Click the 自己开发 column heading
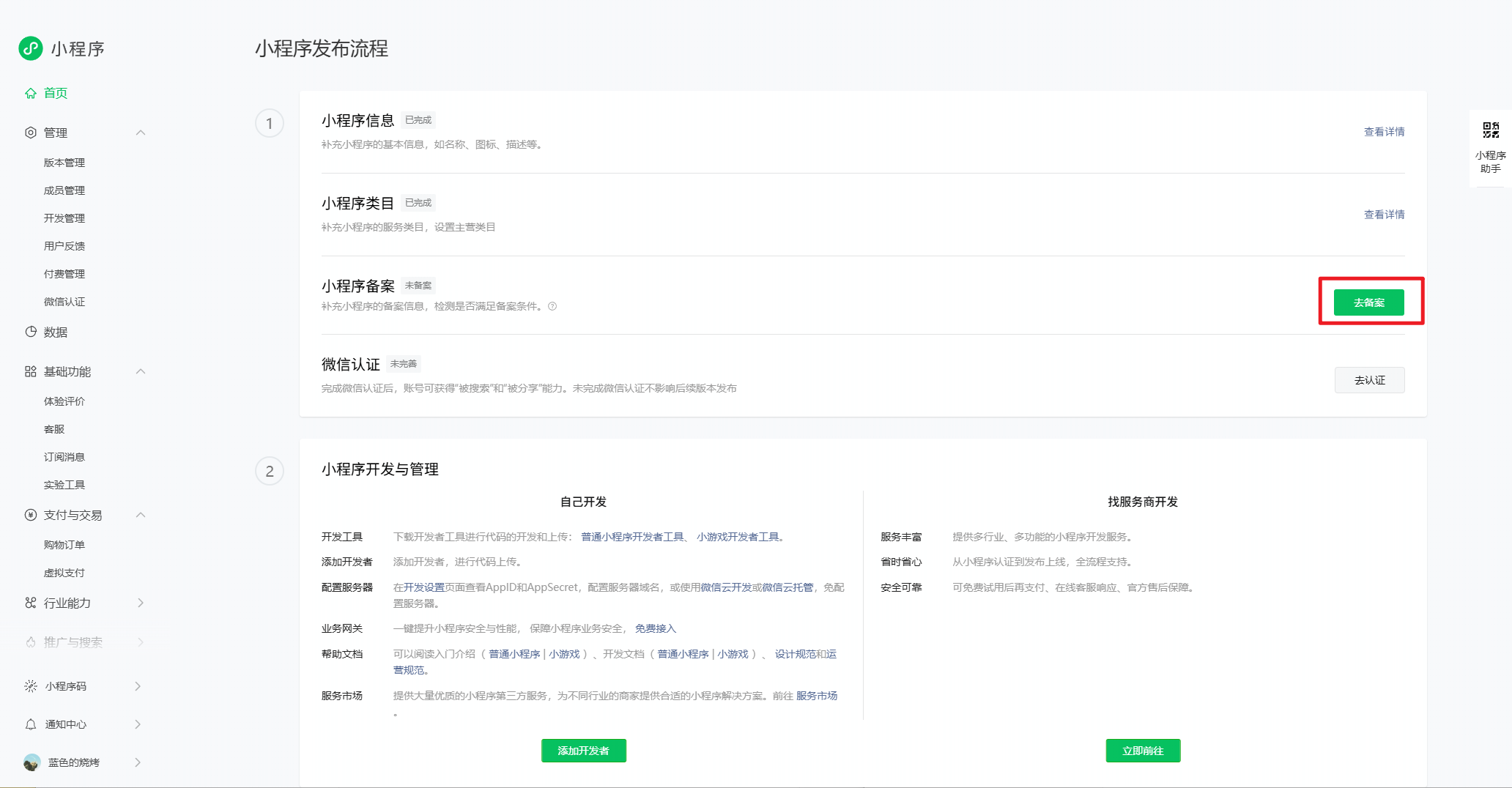 pos(583,502)
